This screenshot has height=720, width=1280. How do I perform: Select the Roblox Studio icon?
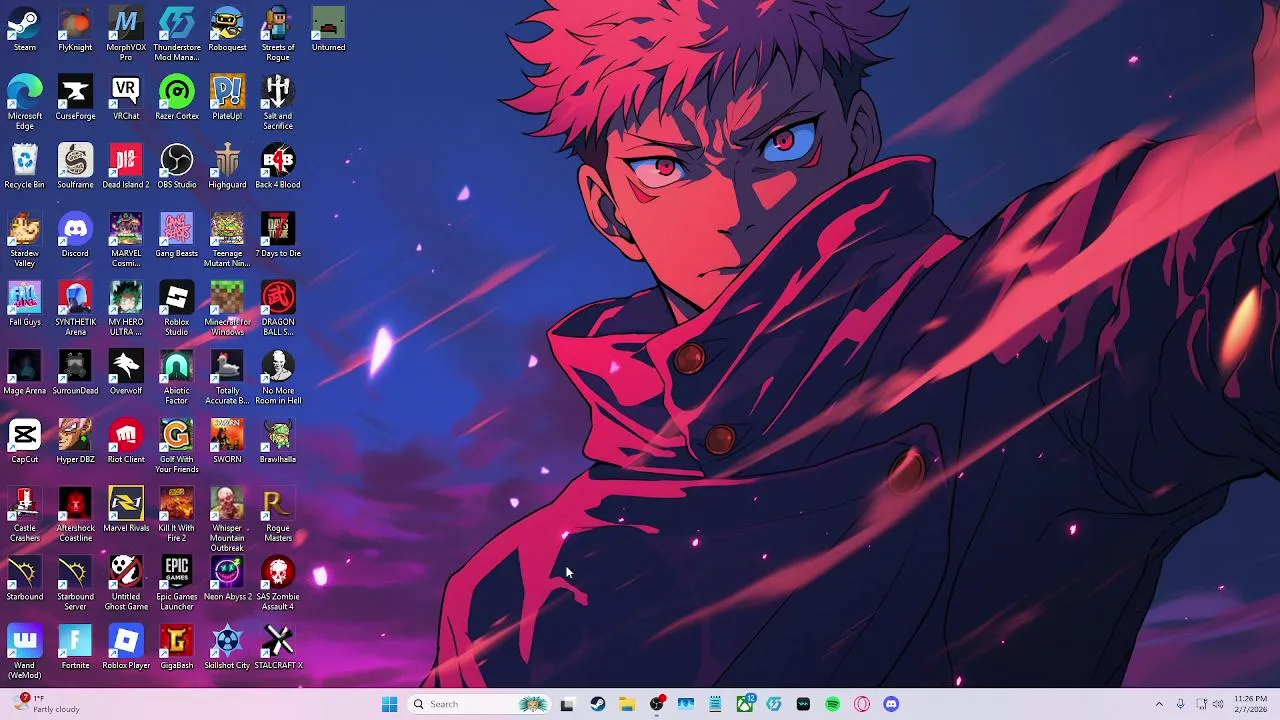[177, 309]
